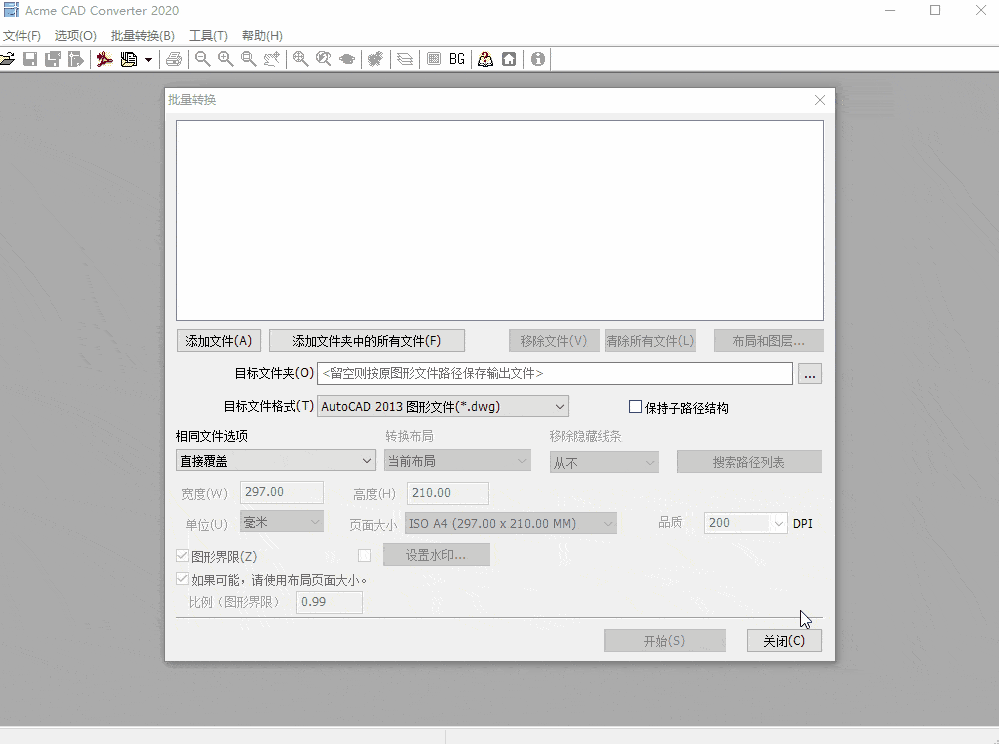Image resolution: width=999 pixels, height=744 pixels.
Task: Click the 开始(S) button
Action: [x=665, y=641]
